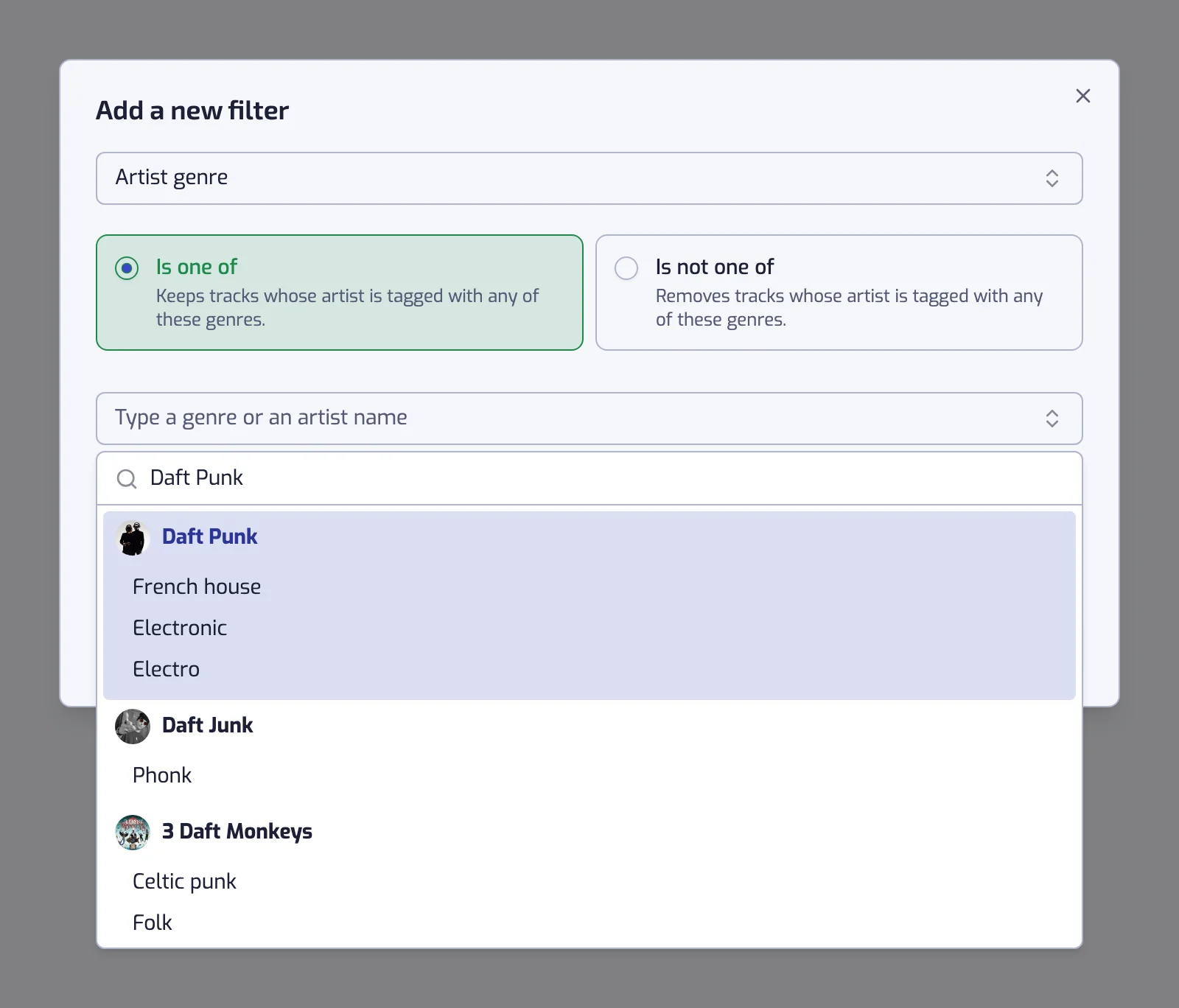Open the Artist genre filter type dropdown

(x=589, y=178)
